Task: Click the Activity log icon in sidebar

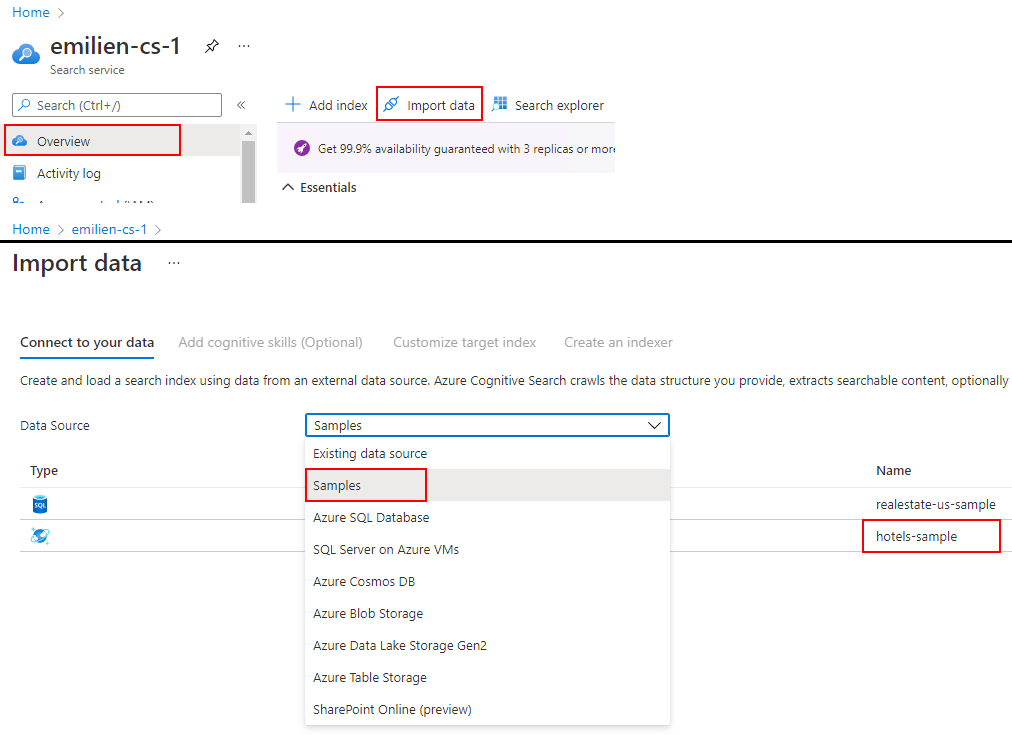Action: [20, 173]
